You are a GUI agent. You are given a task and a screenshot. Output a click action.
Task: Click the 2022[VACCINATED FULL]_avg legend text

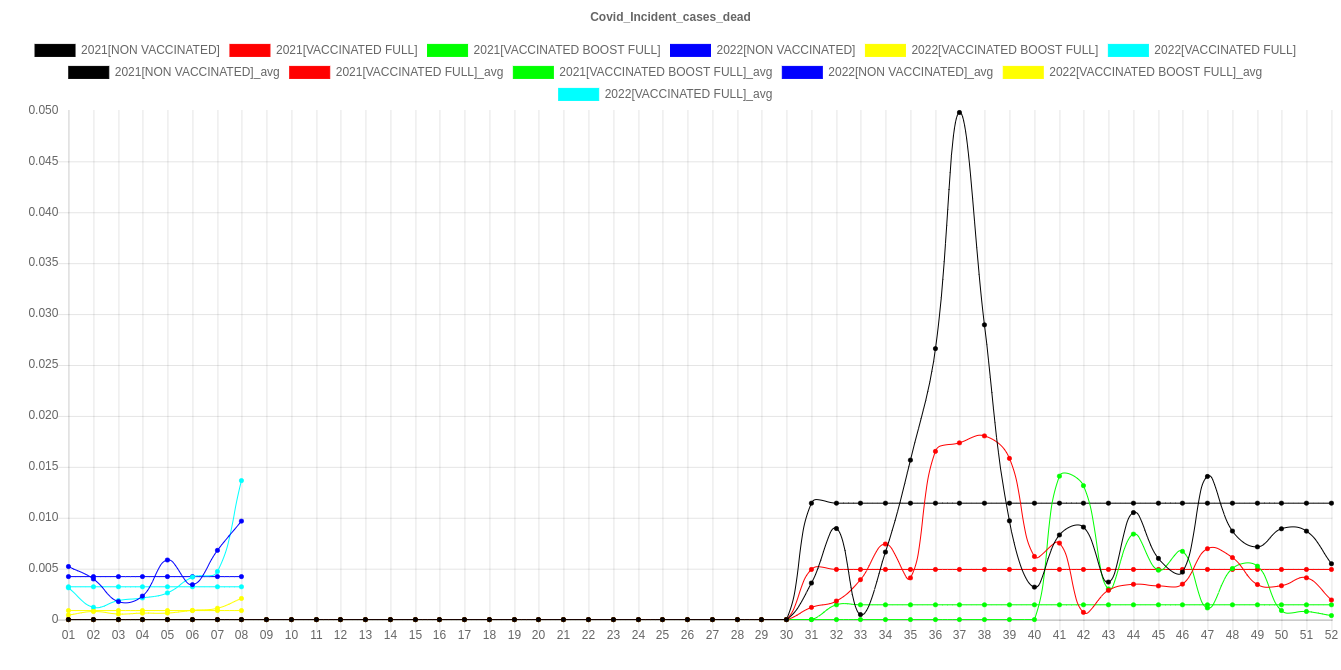[688, 94]
